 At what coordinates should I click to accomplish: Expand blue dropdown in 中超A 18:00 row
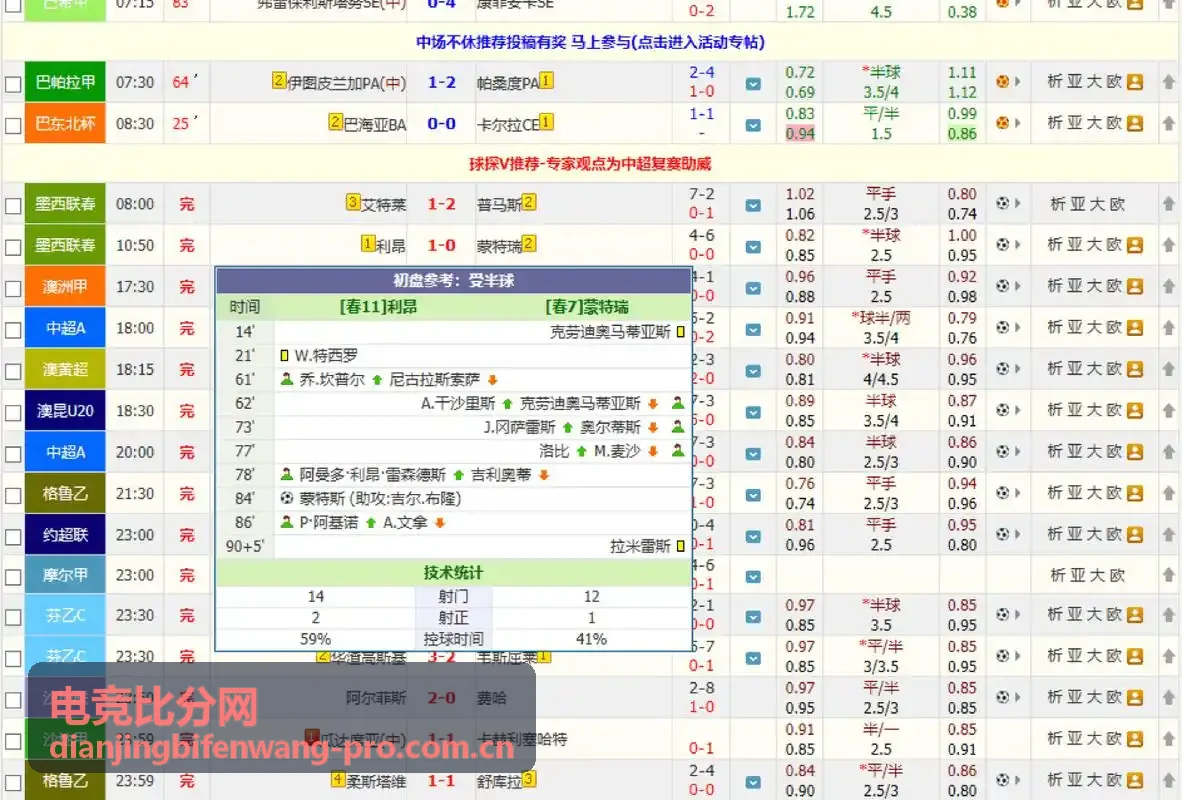click(x=753, y=330)
